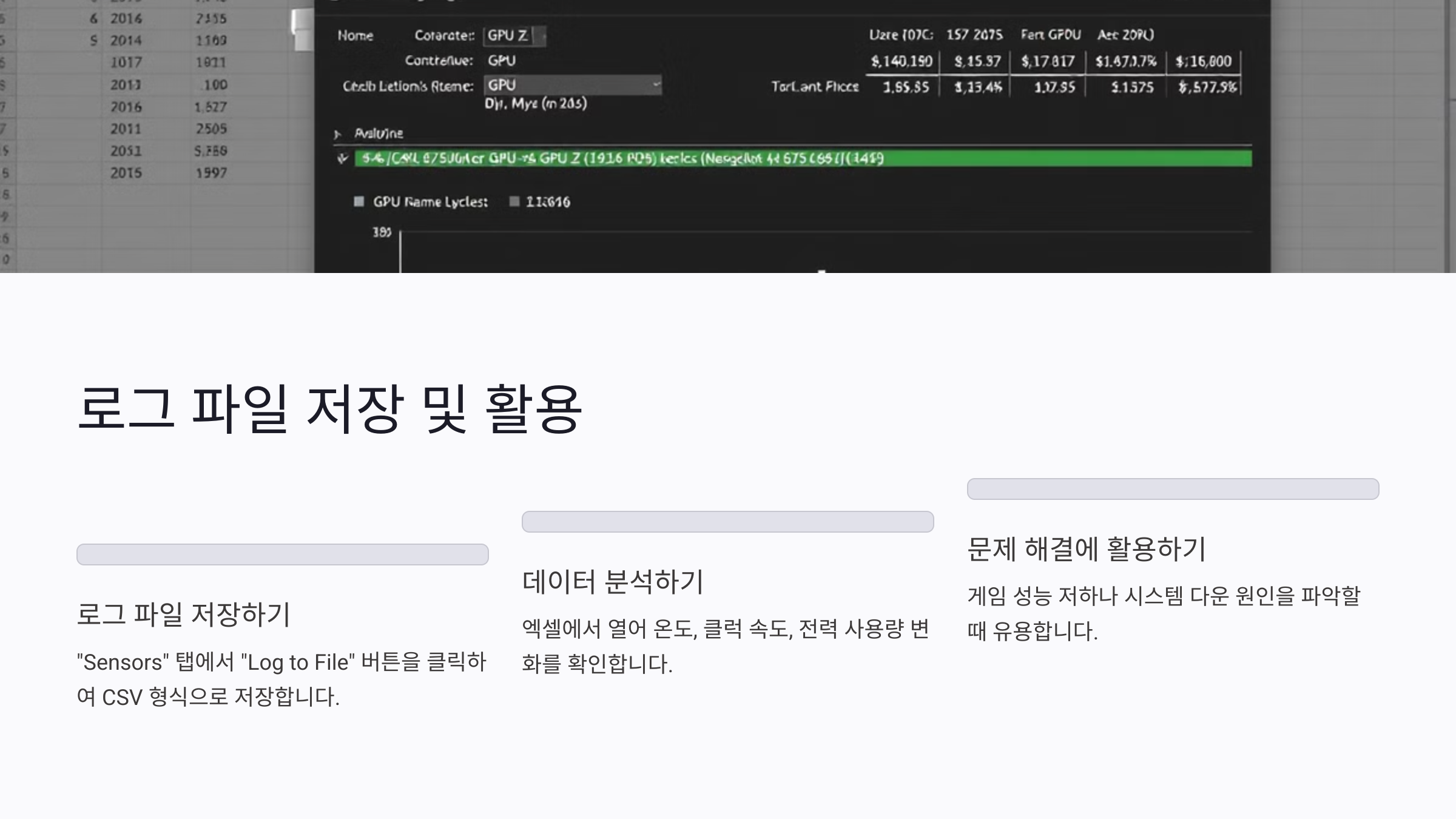
Task: Expand the collapsed Avaluine section arrow
Action: click(x=337, y=134)
